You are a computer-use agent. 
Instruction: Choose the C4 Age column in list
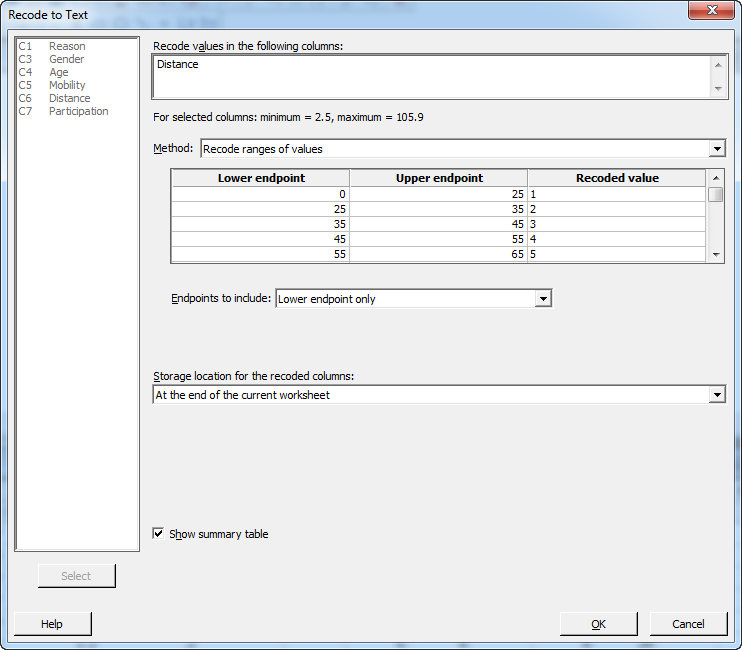59,72
